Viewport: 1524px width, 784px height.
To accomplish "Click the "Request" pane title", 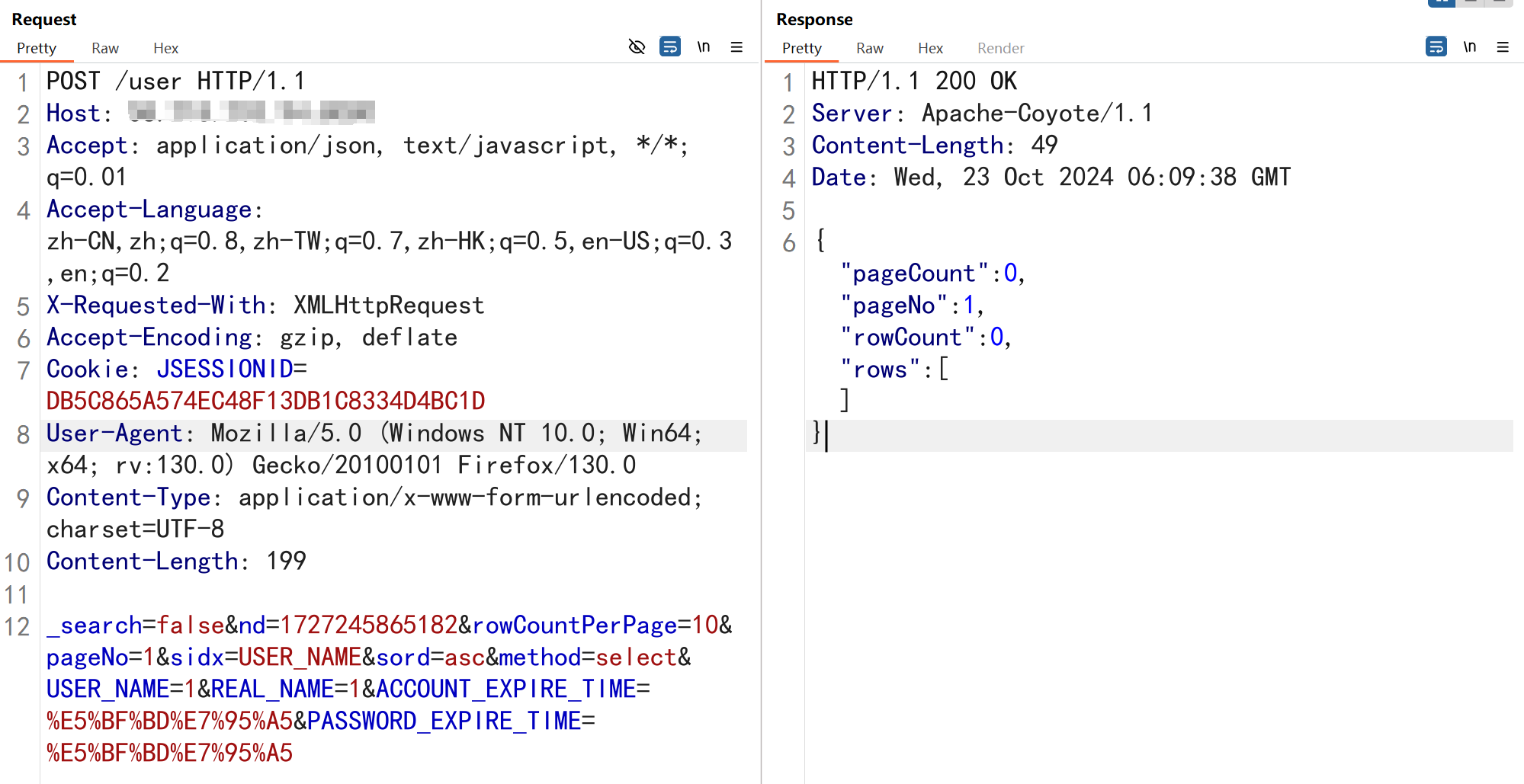I will pos(44,19).
